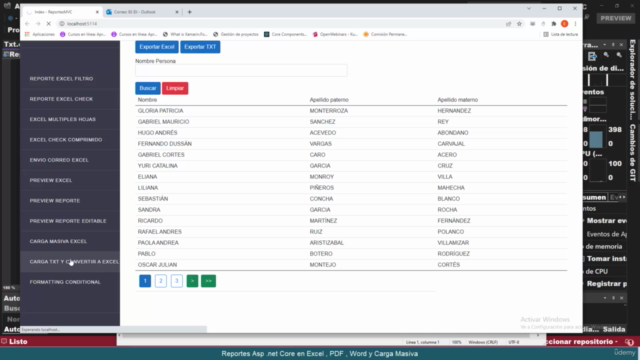Select the MONTERROZA surname cell

[x=329, y=111]
